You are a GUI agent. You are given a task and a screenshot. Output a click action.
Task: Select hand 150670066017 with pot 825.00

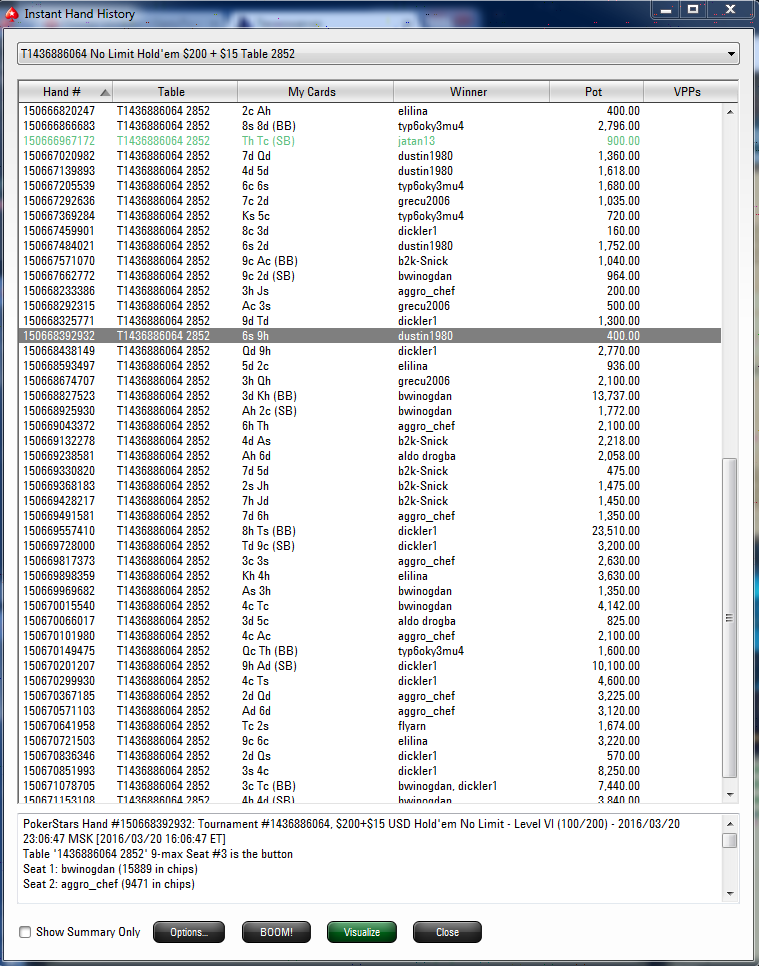(x=370, y=621)
